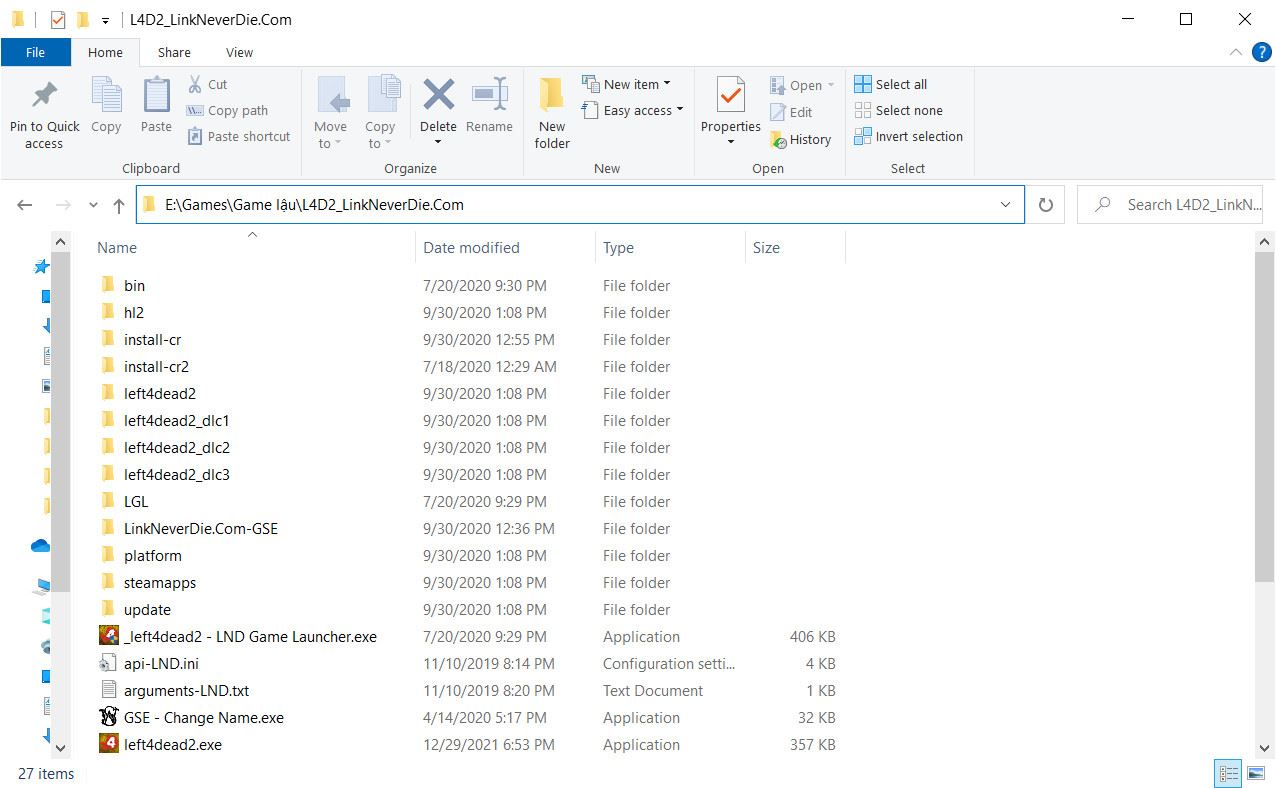Click file list vertical scrollbar thumb
The image size is (1276, 788).
(1265, 415)
